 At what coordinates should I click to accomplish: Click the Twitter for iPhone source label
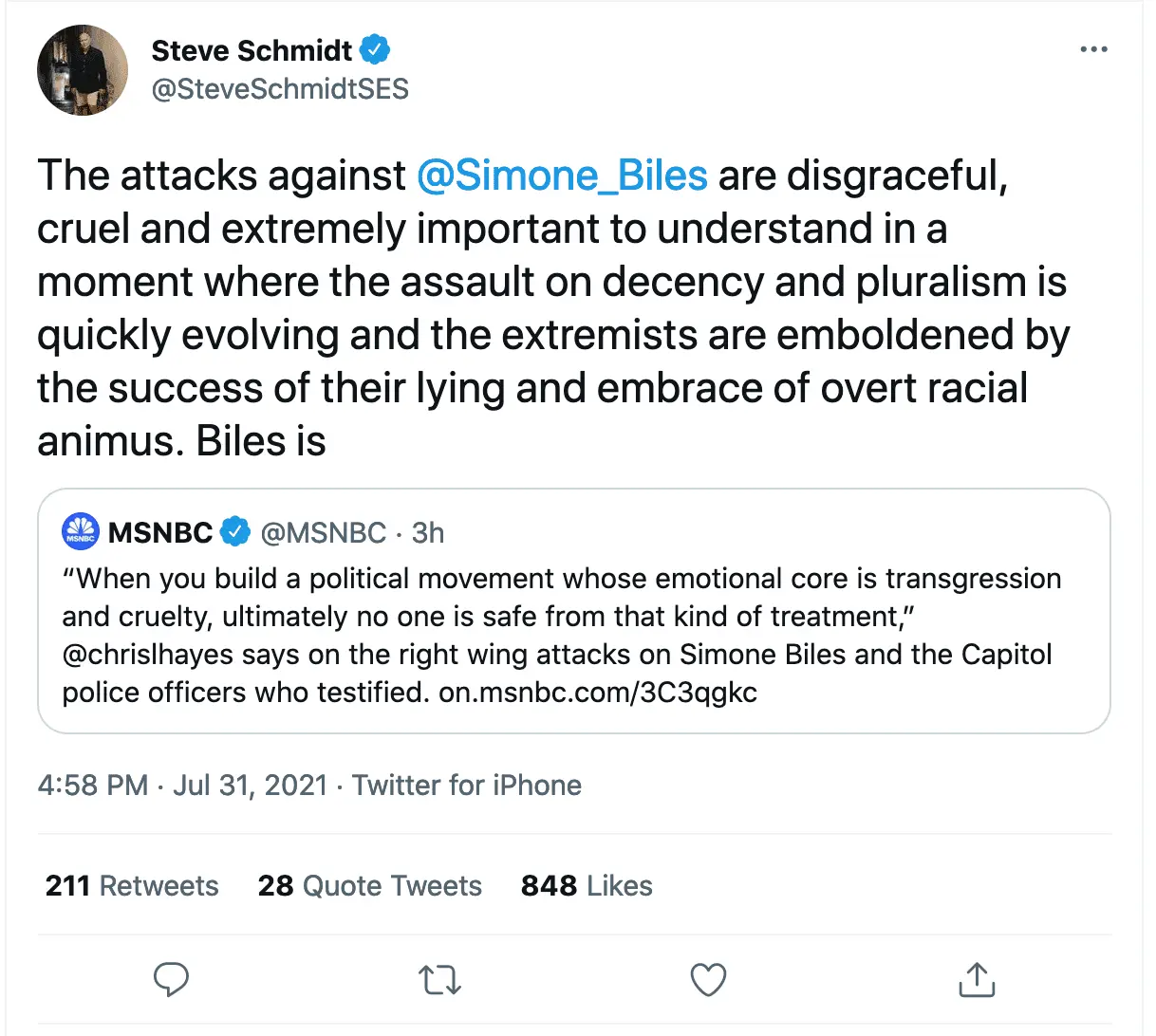click(x=467, y=785)
